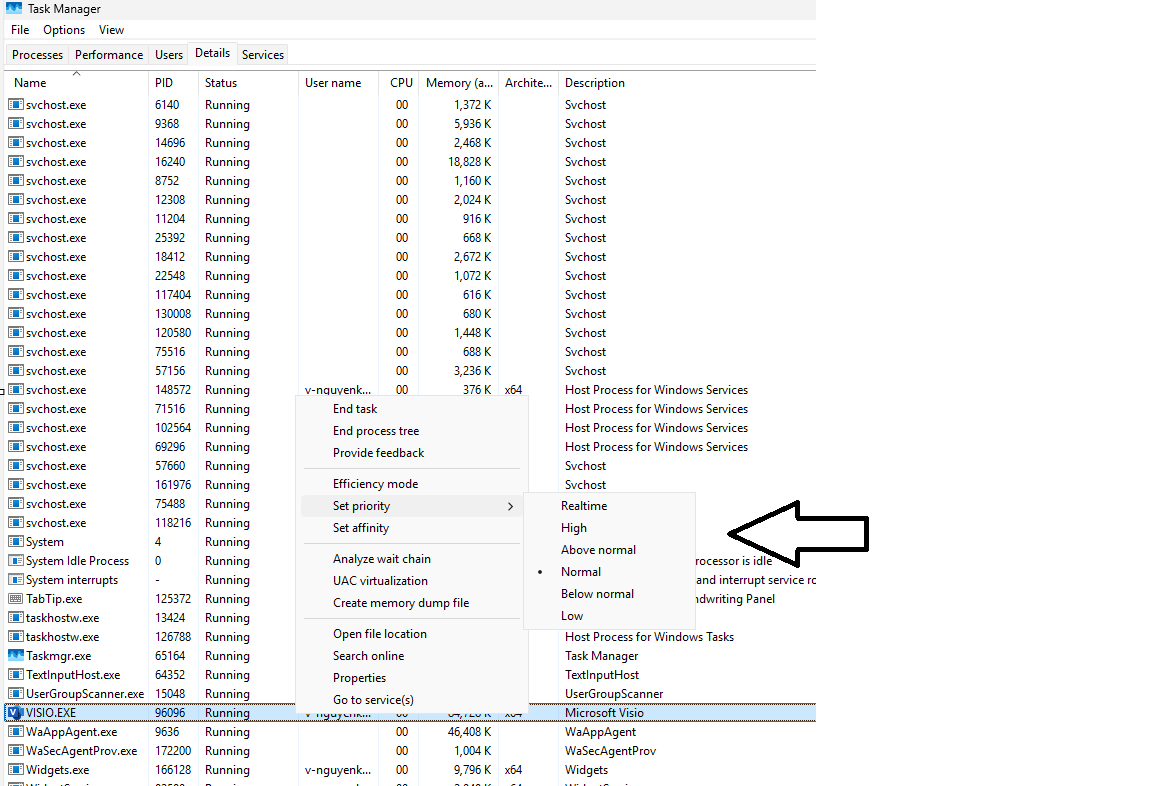Click the VISIO.EXE application icon
Screen dimensions: 1151x786
click(14, 712)
